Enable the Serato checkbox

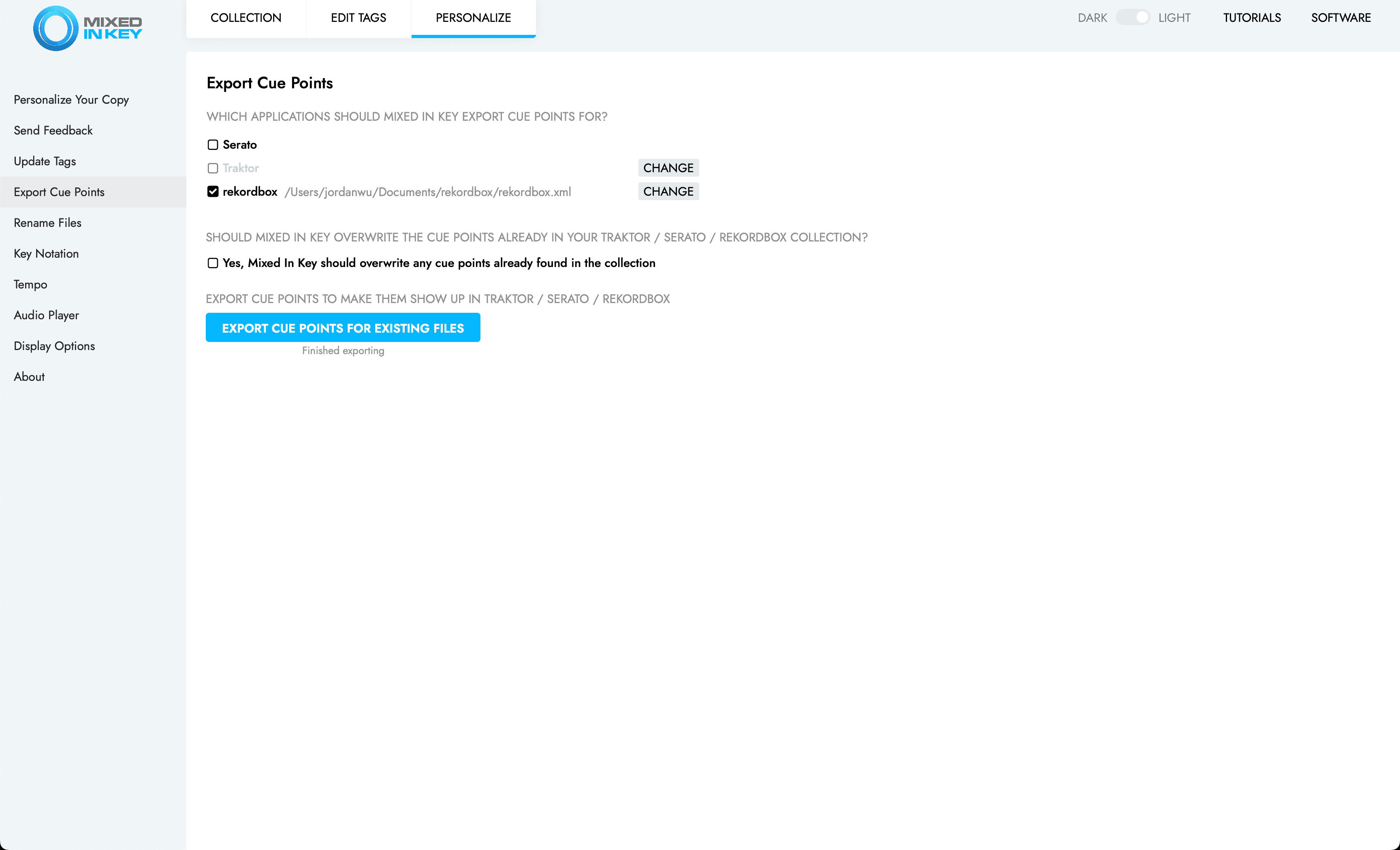click(x=213, y=145)
